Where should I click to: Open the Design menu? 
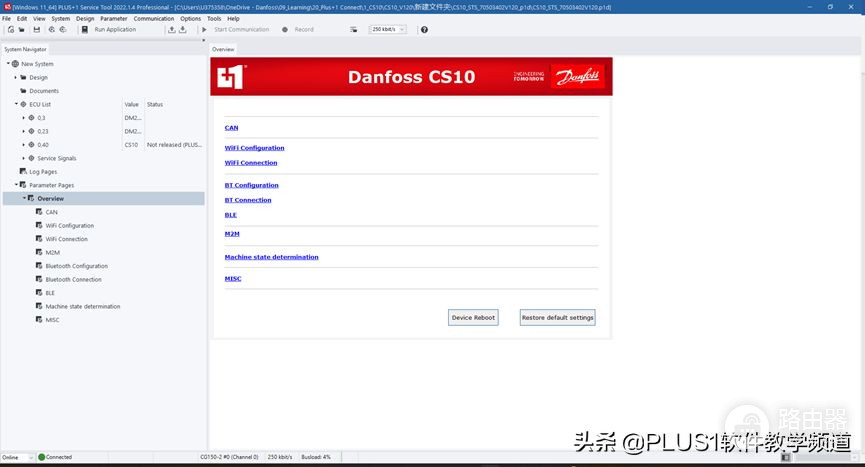pos(85,18)
